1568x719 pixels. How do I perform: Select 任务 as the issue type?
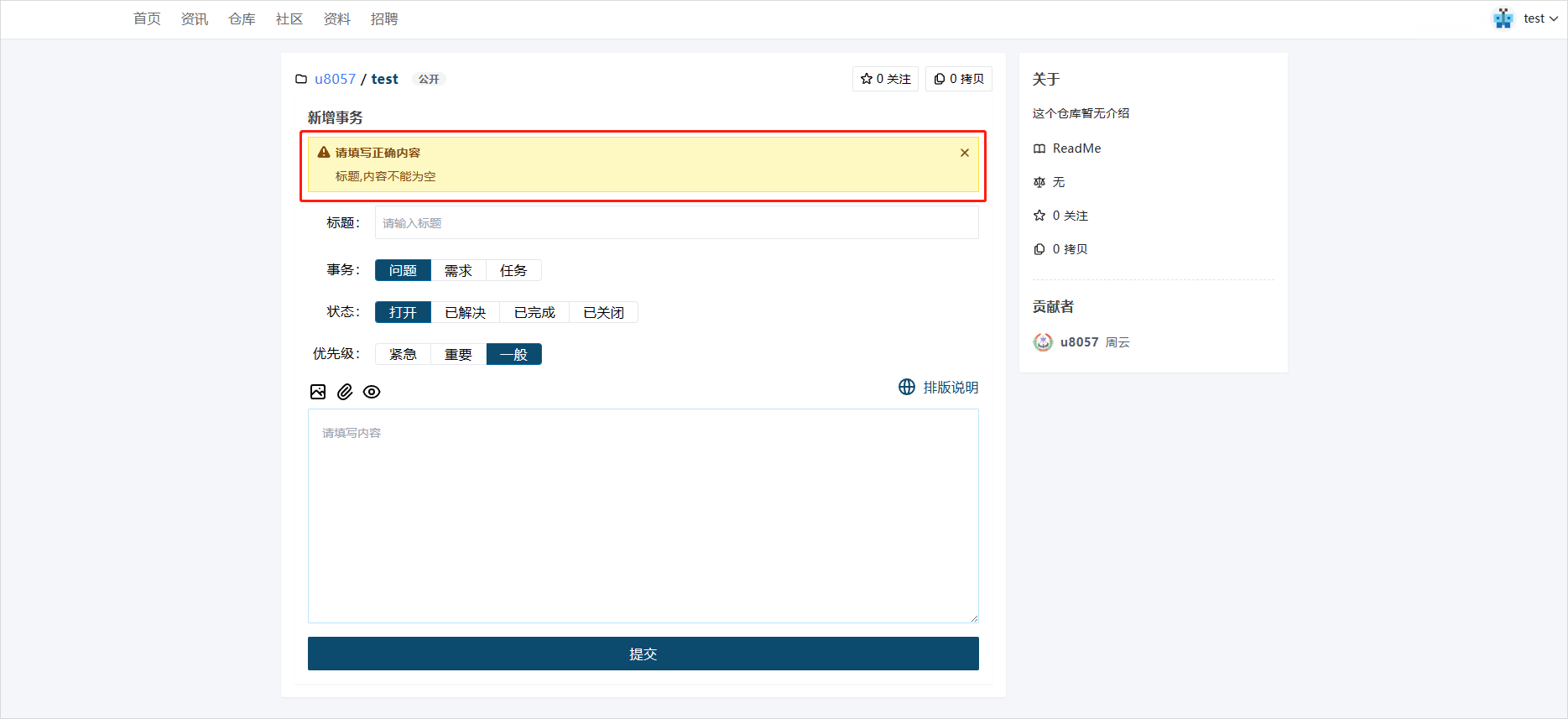[513, 270]
